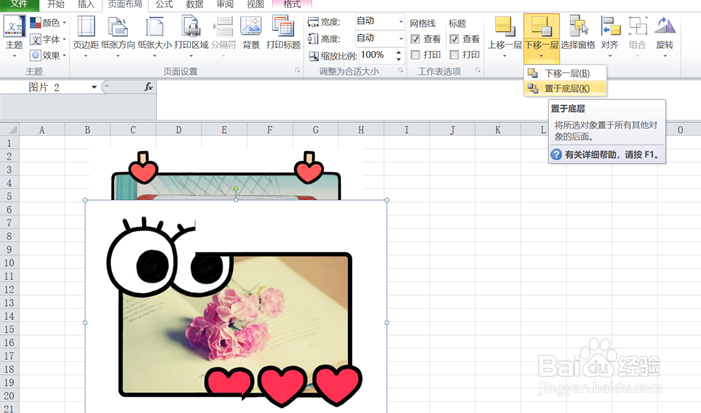Click the 宽度 width icon
The height and width of the screenshot is (413, 701).
pyautogui.click(x=313, y=22)
